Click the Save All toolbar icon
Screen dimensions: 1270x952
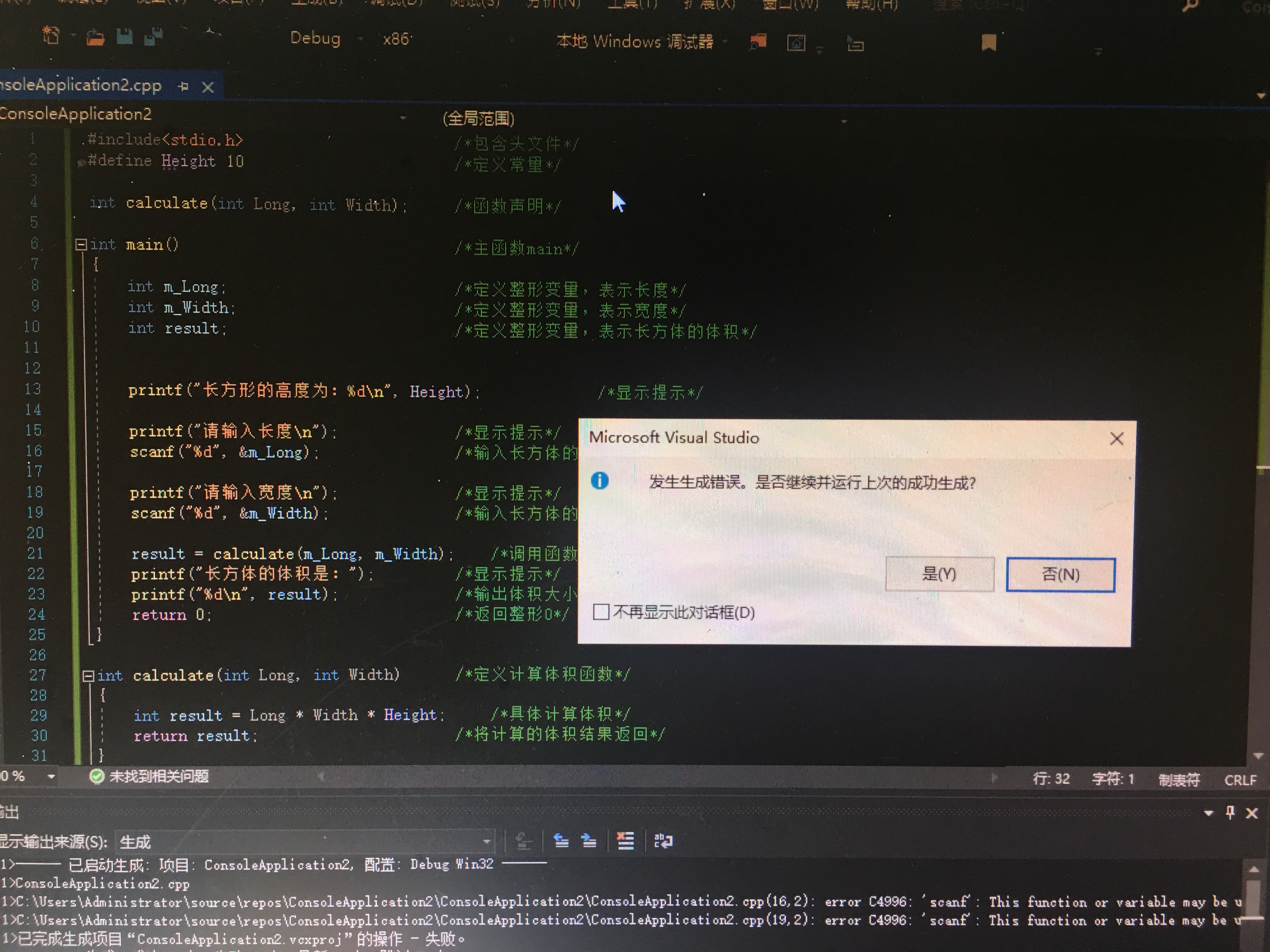(x=153, y=37)
